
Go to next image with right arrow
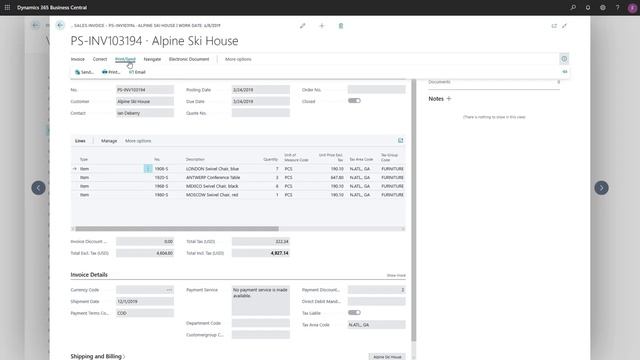tap(601, 188)
